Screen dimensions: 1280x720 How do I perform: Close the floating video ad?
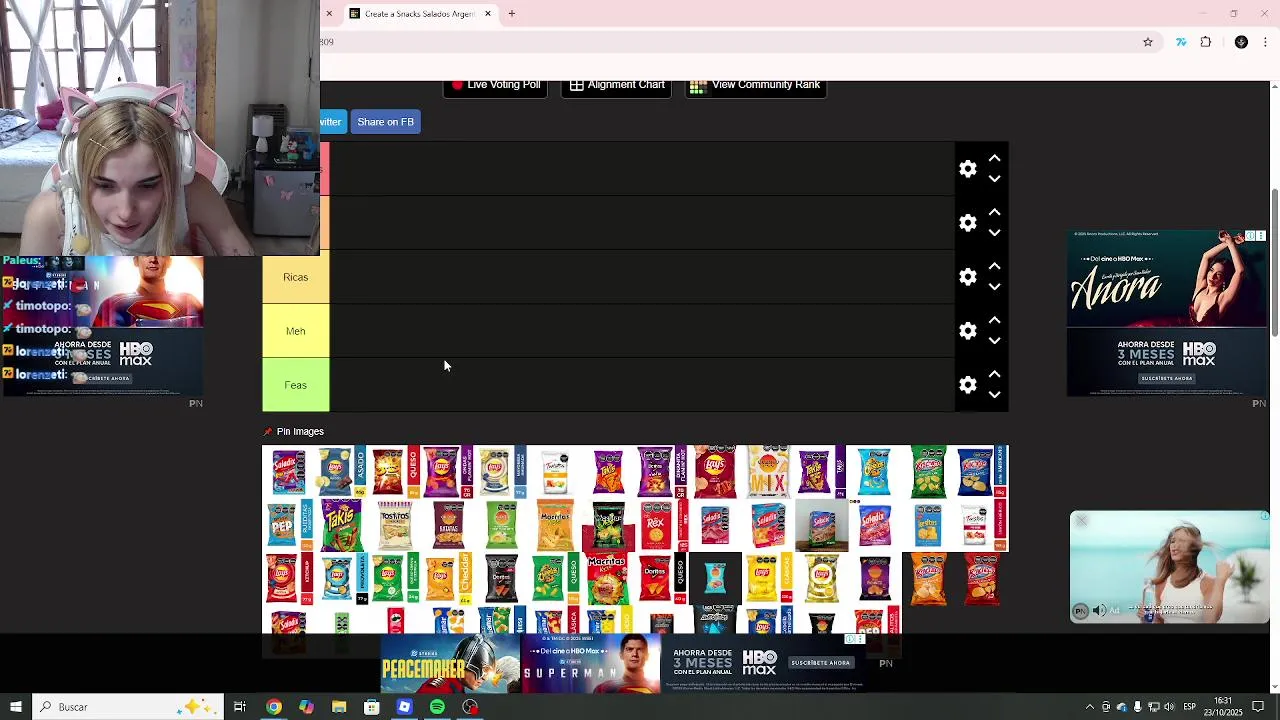1080,521
